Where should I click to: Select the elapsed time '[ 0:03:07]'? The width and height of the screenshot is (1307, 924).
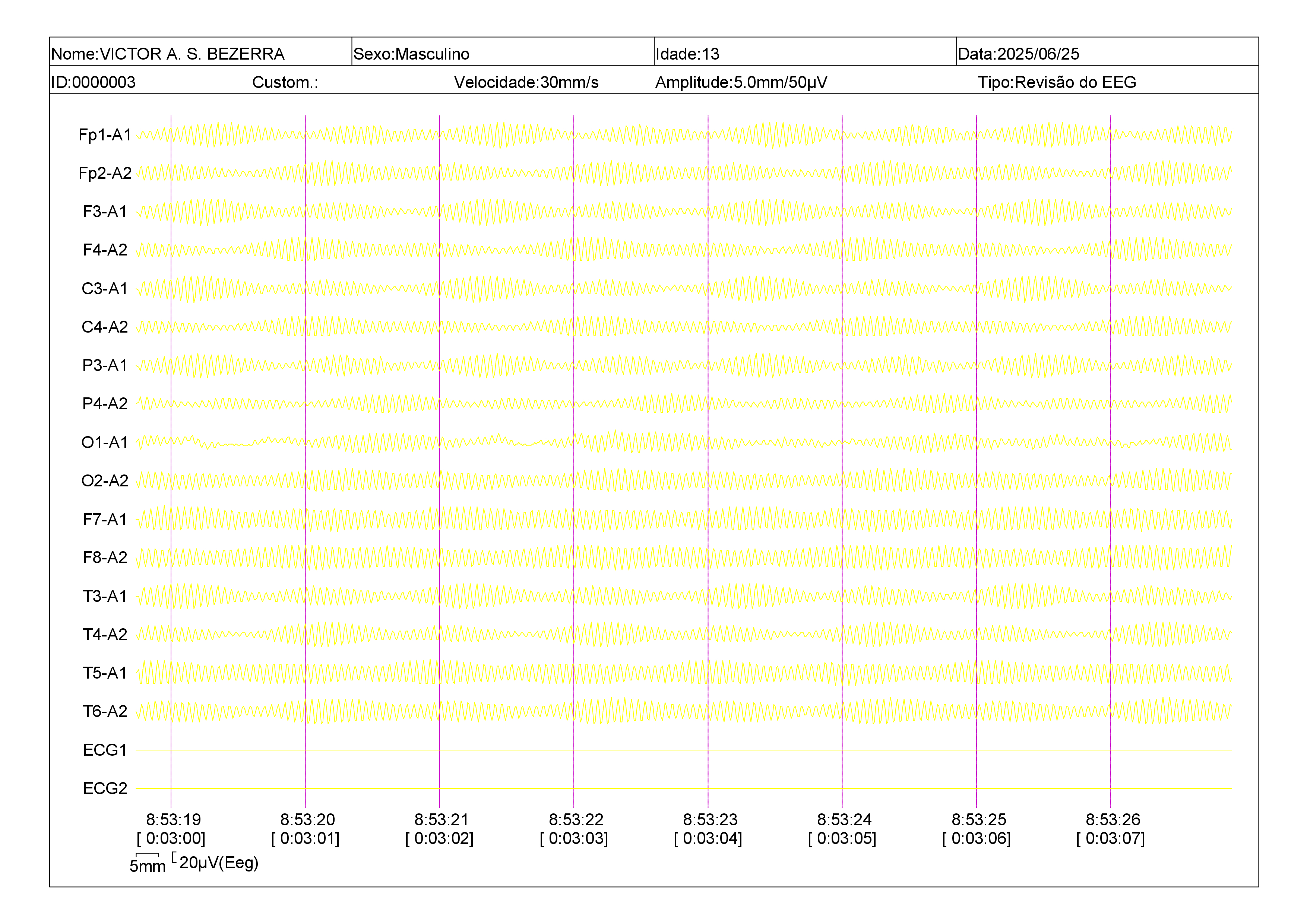(x=1111, y=839)
